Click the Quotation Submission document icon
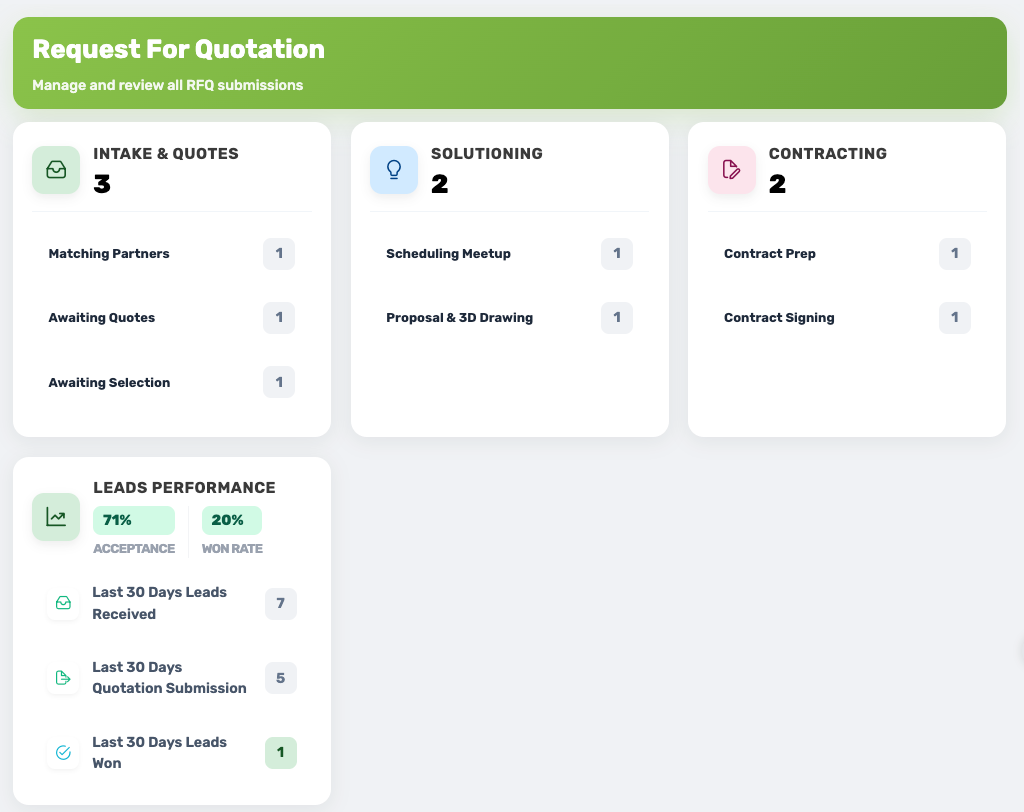 pyautogui.click(x=63, y=678)
